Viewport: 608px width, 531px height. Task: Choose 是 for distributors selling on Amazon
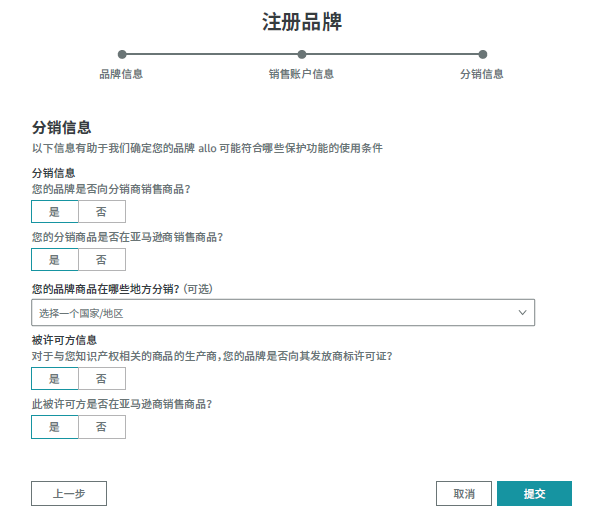55,259
